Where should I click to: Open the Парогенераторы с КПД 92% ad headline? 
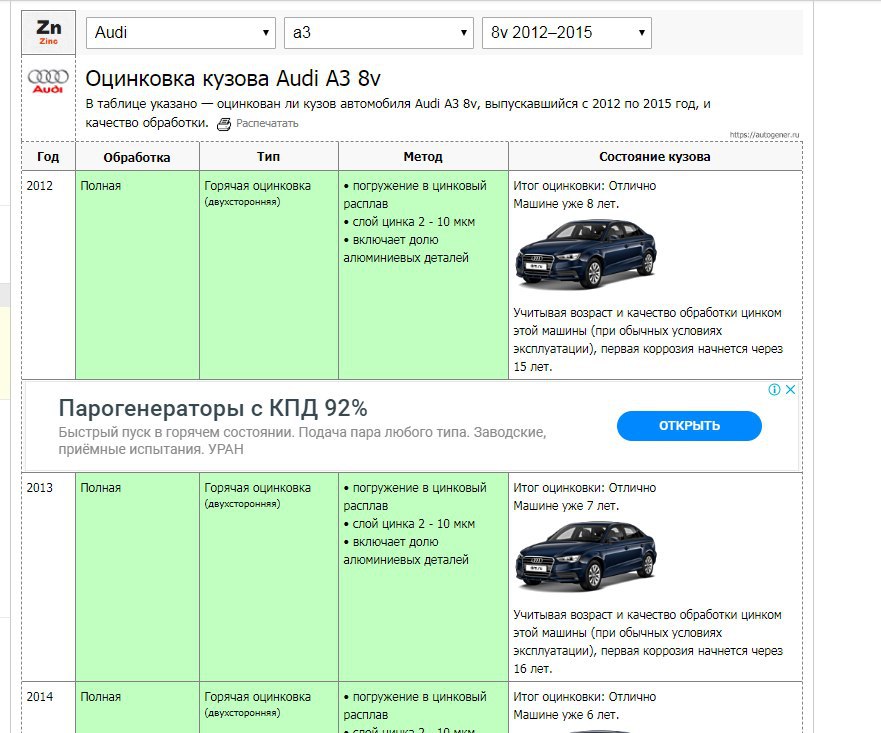click(213, 408)
